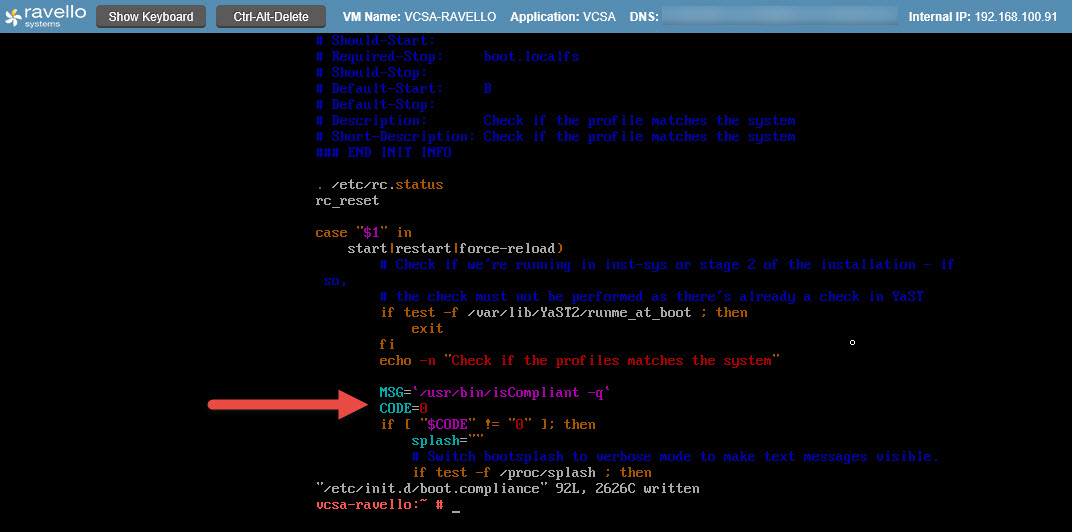Click the boot.compliance written status message
This screenshot has width=1072, height=532.
click(507, 488)
